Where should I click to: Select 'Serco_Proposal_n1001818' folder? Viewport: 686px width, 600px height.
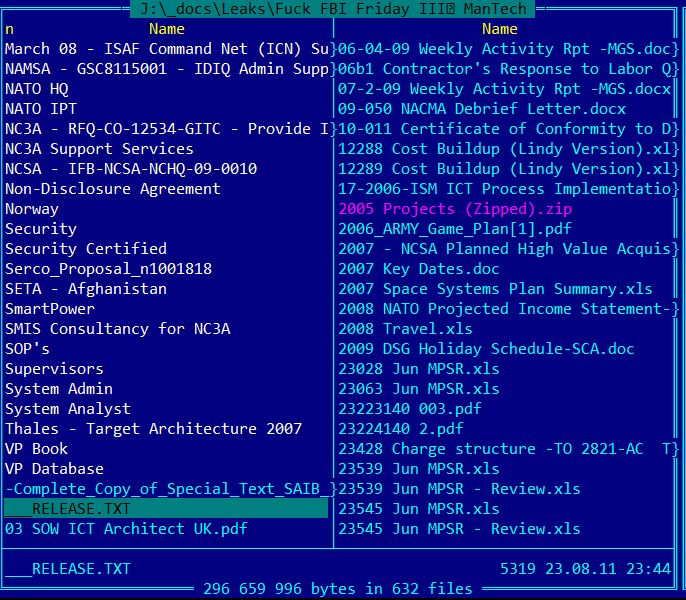(x=108, y=269)
